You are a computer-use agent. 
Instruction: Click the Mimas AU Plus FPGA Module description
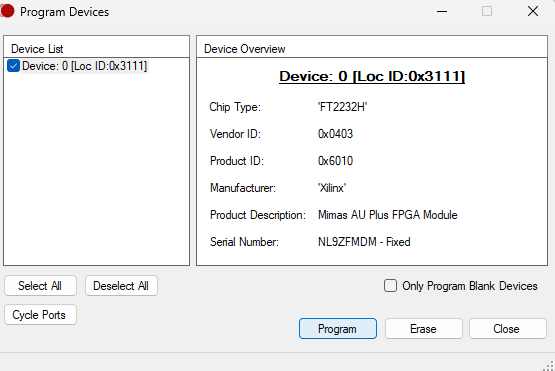coord(388,215)
